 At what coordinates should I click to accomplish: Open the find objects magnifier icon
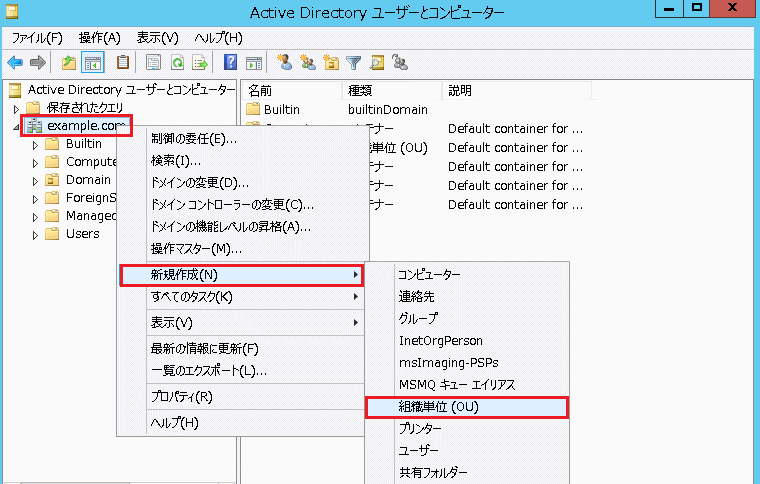click(377, 62)
